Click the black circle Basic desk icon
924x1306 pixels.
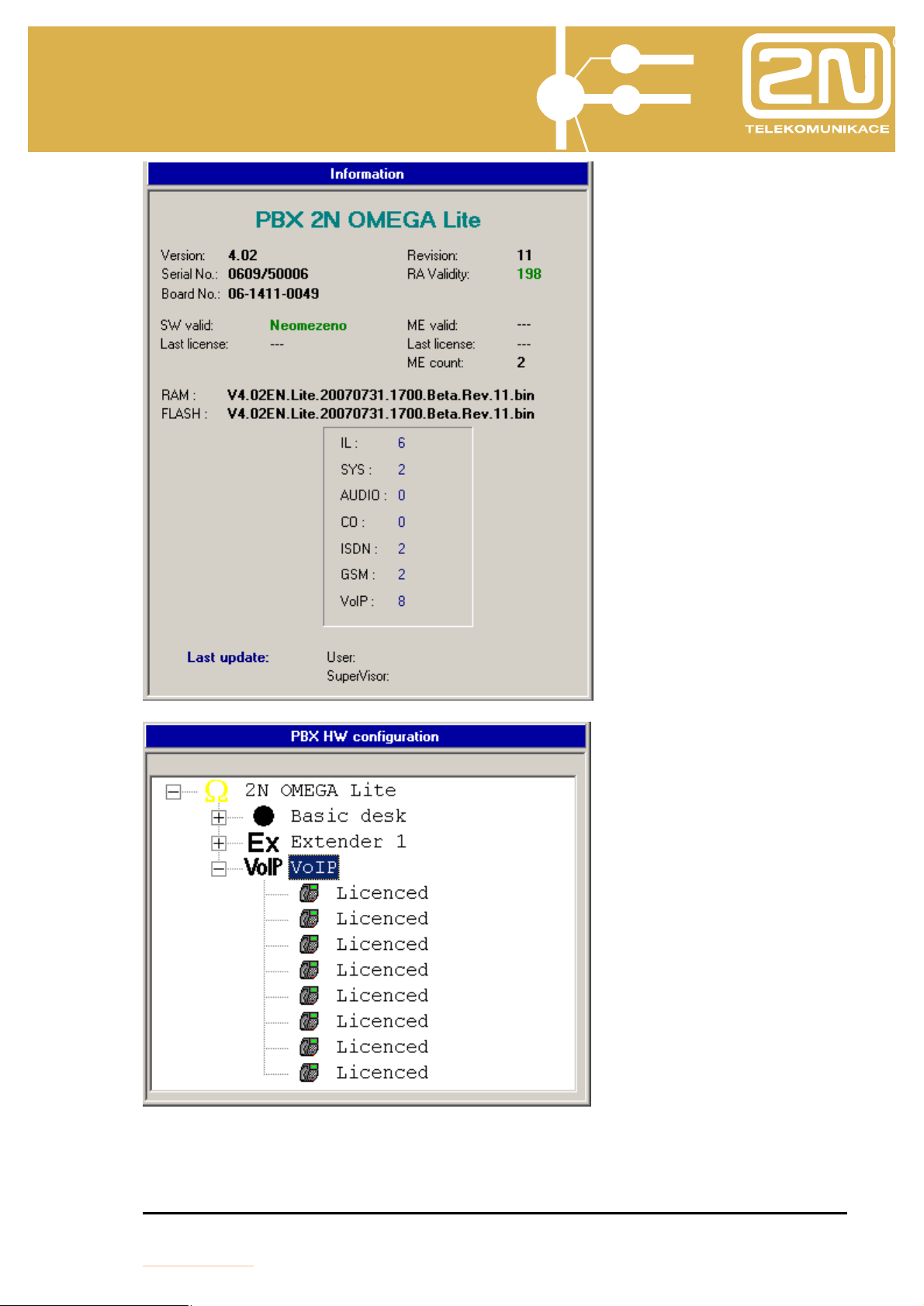(264, 816)
